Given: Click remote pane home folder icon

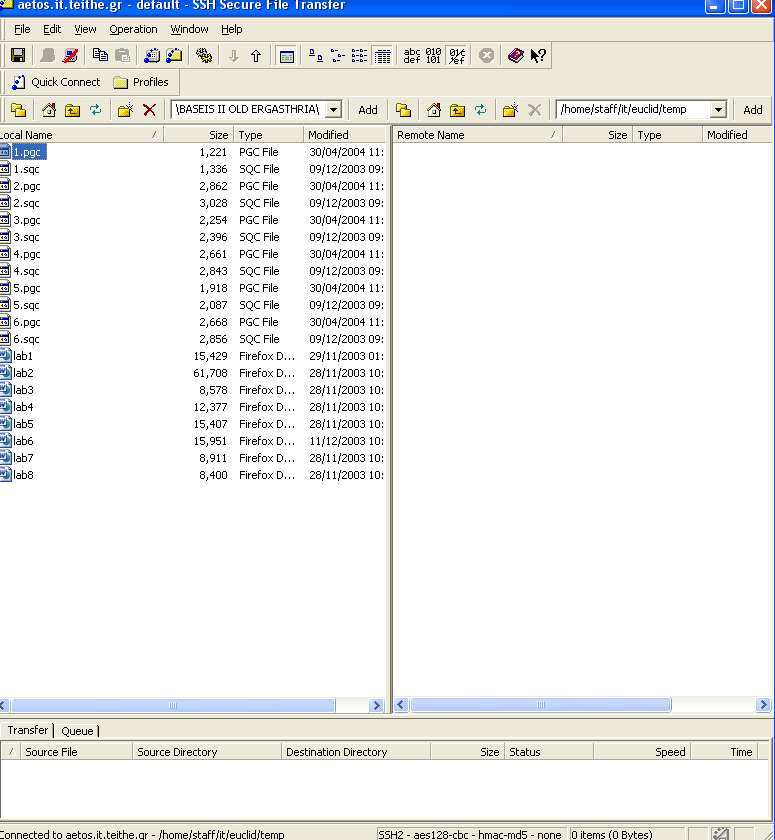Looking at the screenshot, I should pyautogui.click(x=434, y=110).
